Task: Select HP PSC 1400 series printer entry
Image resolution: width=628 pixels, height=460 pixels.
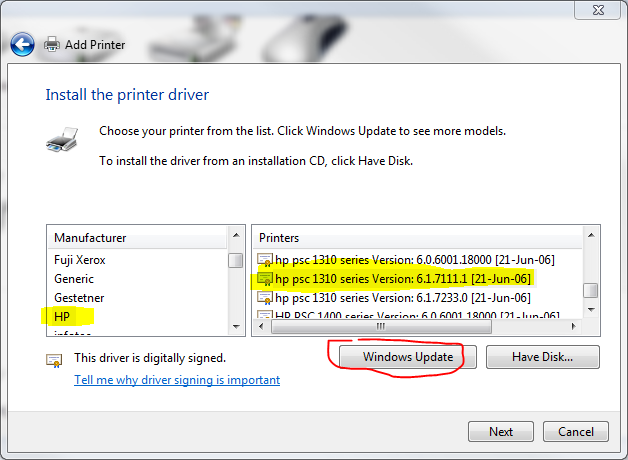Action: [417, 314]
